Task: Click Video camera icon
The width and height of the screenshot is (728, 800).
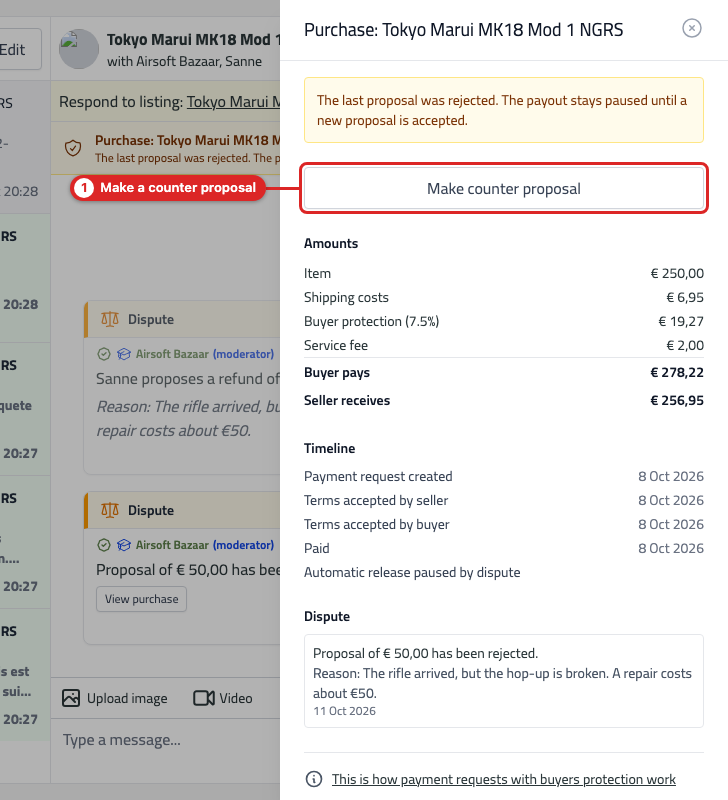Action: tap(204, 698)
